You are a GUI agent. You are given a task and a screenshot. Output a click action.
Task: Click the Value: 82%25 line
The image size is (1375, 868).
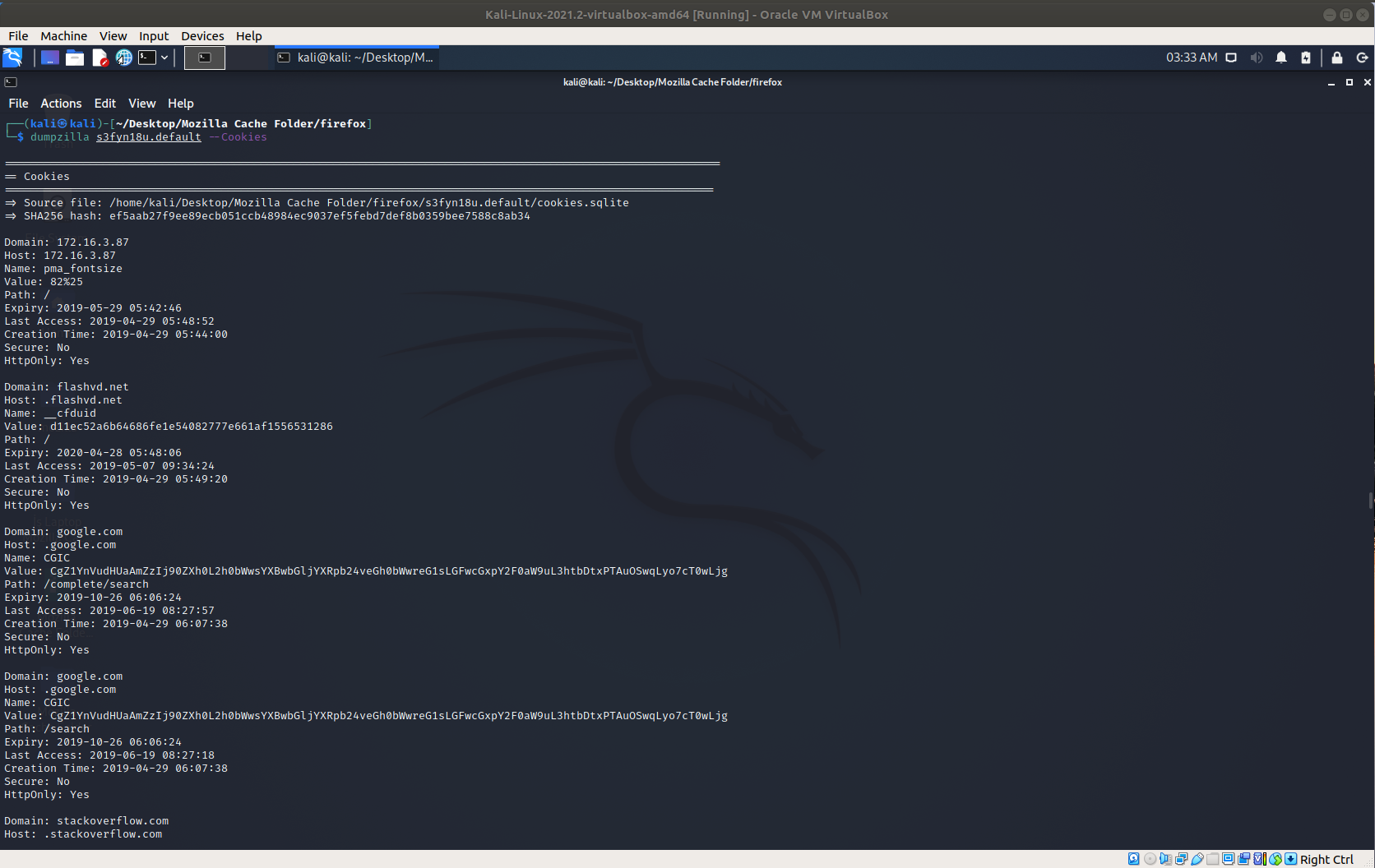(44, 282)
